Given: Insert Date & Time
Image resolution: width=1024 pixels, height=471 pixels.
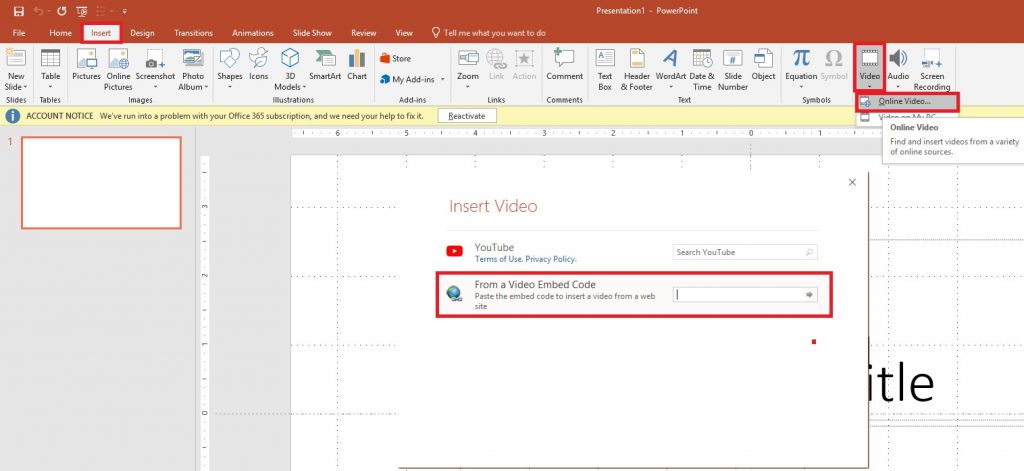Looking at the screenshot, I should (x=702, y=69).
